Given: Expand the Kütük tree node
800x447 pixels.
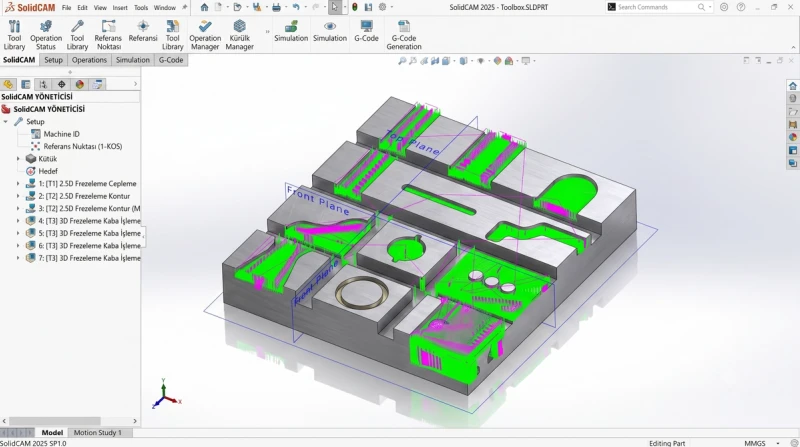Looking at the screenshot, I should tap(18, 159).
